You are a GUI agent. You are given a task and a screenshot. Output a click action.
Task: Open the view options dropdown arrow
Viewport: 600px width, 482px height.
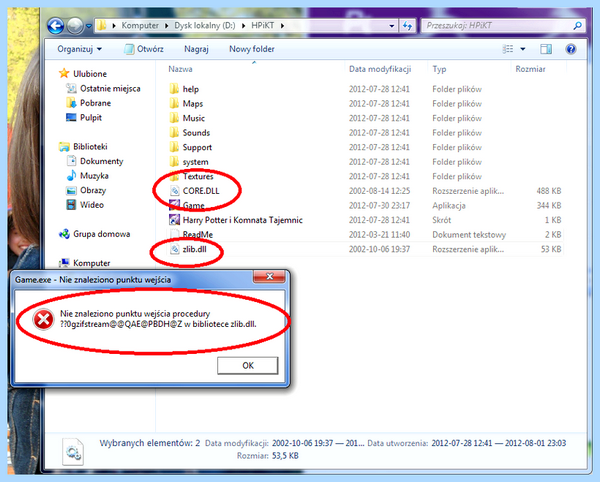pos(523,49)
